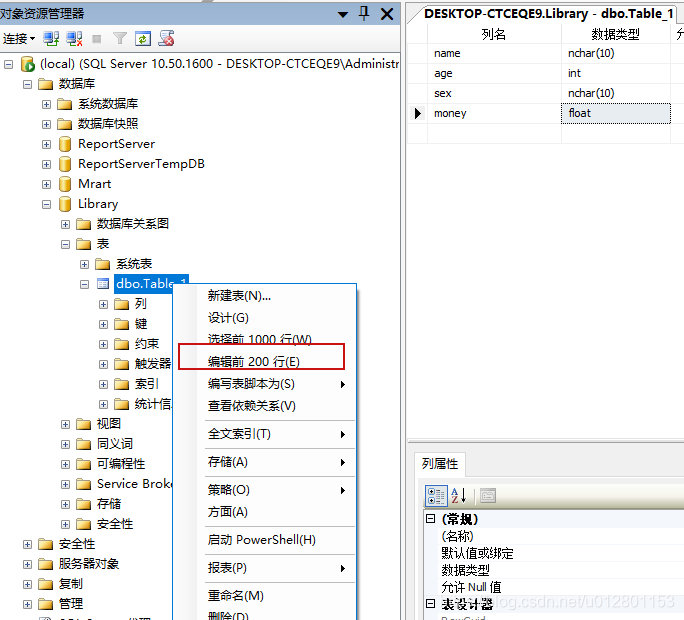
Task: Select the 约束 folder icon
Action: 122,344
